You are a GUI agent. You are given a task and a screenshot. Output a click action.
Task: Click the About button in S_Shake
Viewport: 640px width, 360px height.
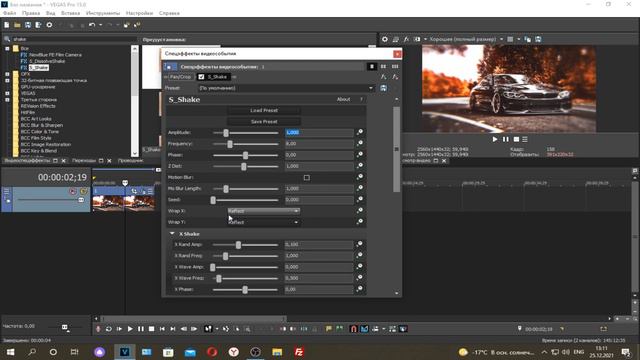point(343,99)
